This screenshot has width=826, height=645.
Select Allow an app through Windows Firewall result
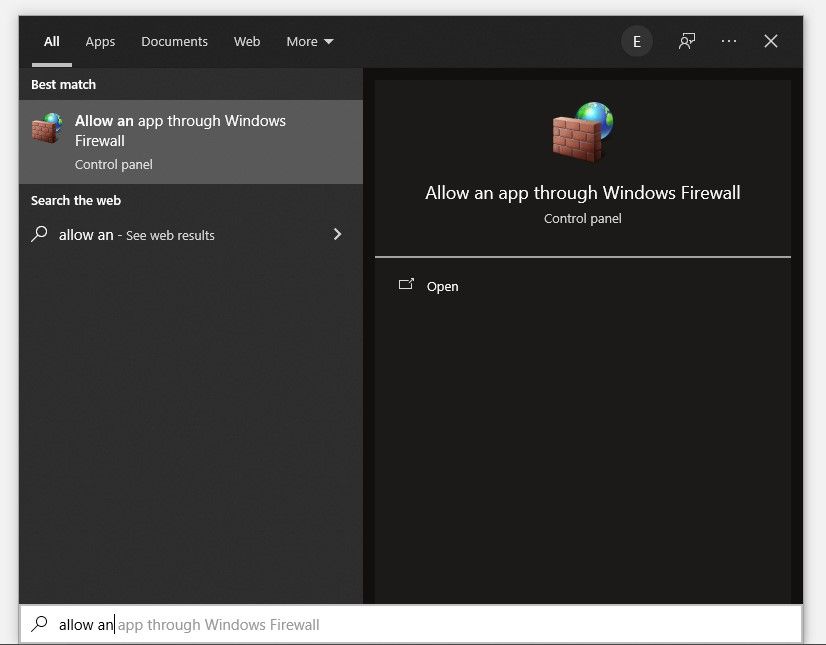191,142
